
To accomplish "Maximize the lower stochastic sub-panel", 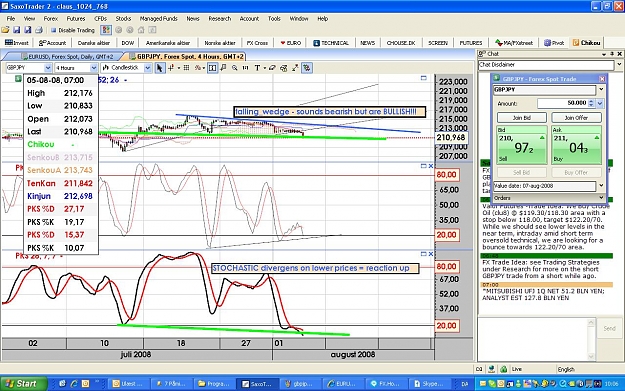I will pos(424,254).
